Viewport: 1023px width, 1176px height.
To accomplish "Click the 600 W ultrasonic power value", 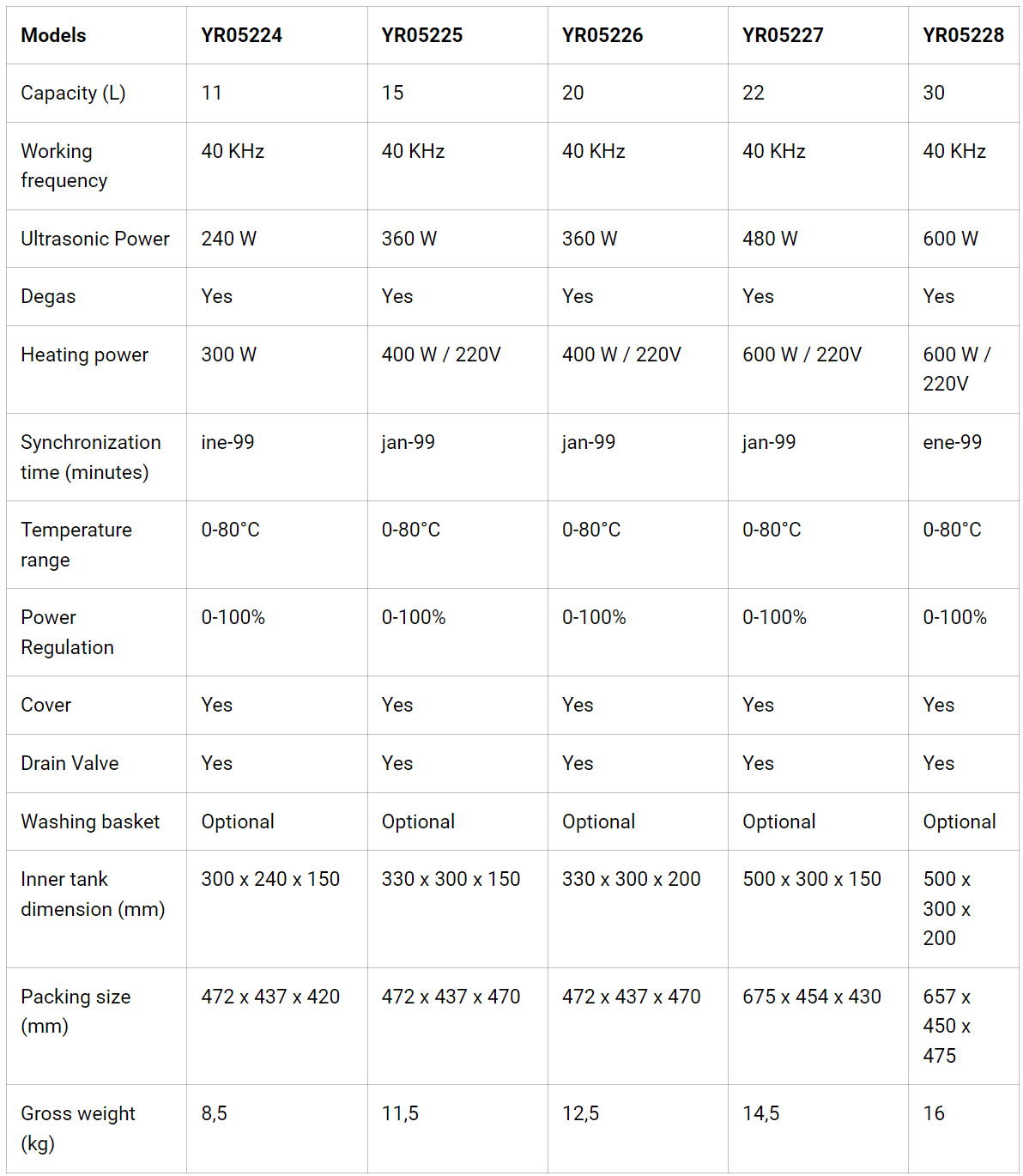I will pyautogui.click(x=950, y=239).
